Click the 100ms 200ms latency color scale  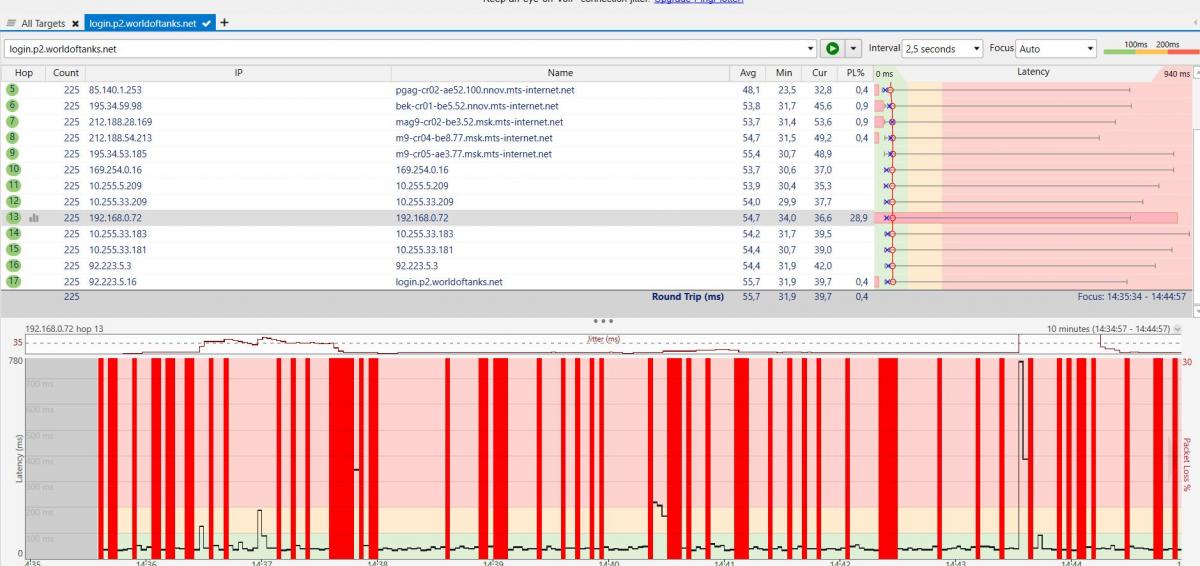(x=1148, y=48)
